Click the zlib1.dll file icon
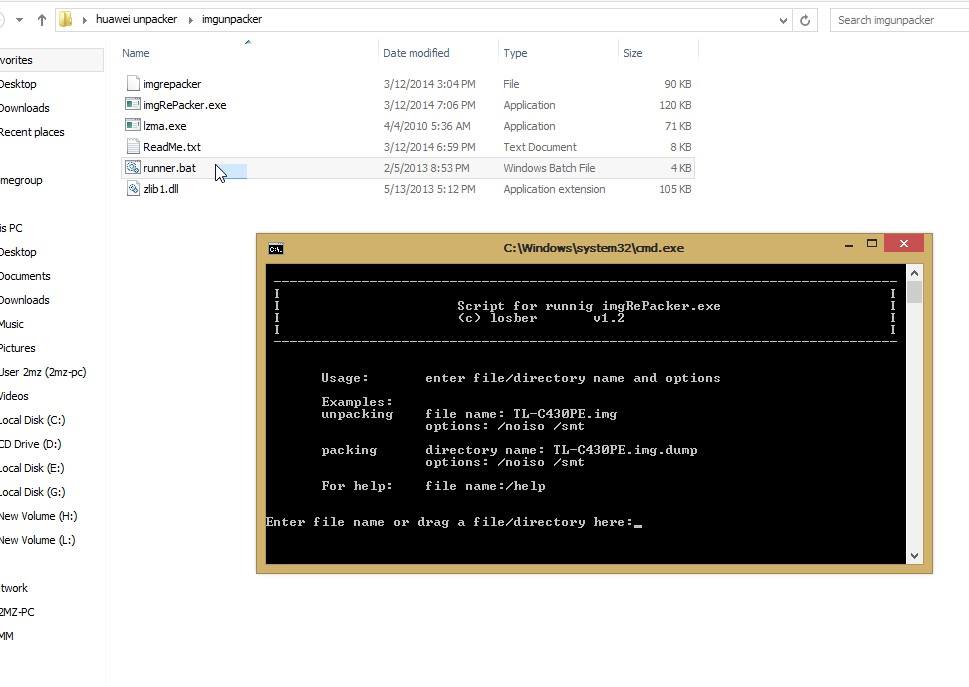The width and height of the screenshot is (969, 687). [133, 188]
